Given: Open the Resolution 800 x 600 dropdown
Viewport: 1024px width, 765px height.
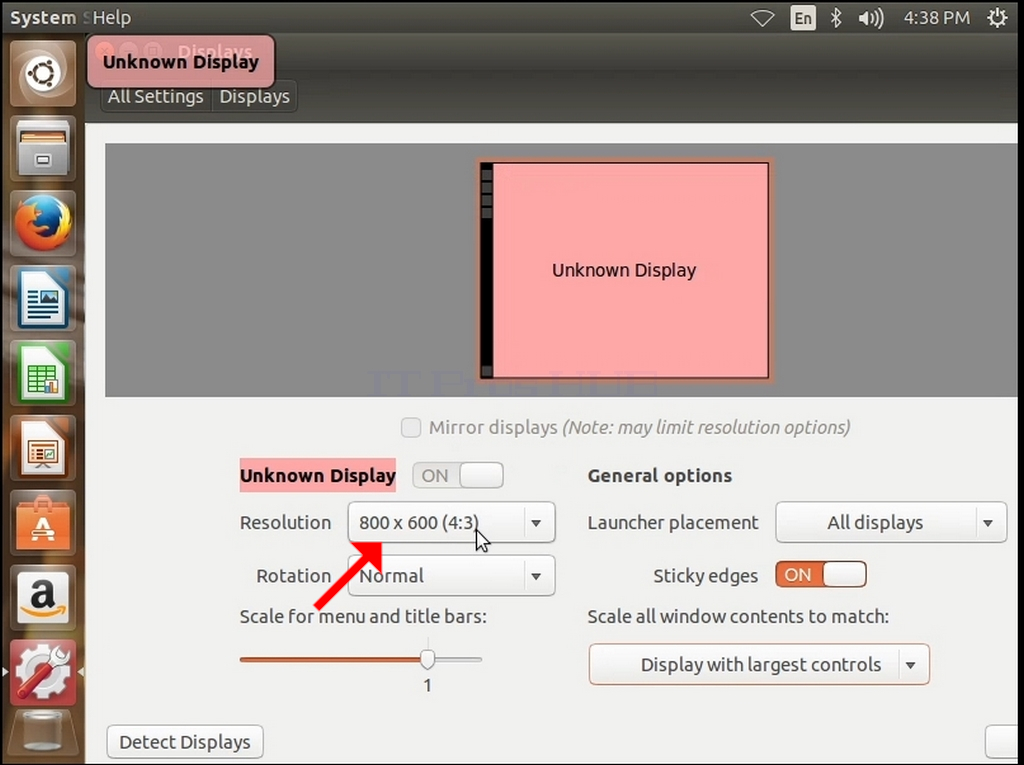Looking at the screenshot, I should tap(451, 523).
